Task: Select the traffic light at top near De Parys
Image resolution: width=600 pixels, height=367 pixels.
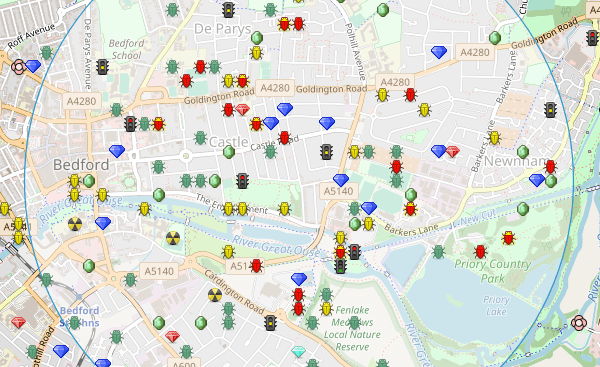Action: 228,10
